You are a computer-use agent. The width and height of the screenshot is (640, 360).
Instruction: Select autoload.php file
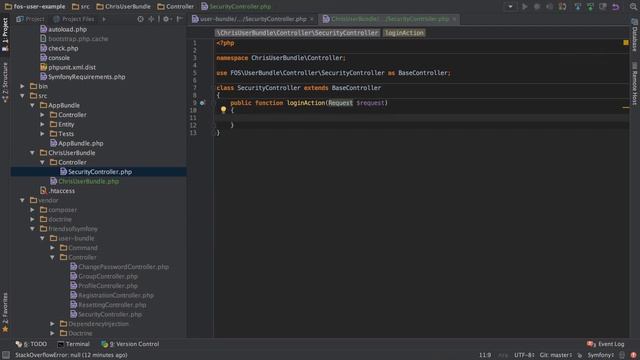pos(63,29)
